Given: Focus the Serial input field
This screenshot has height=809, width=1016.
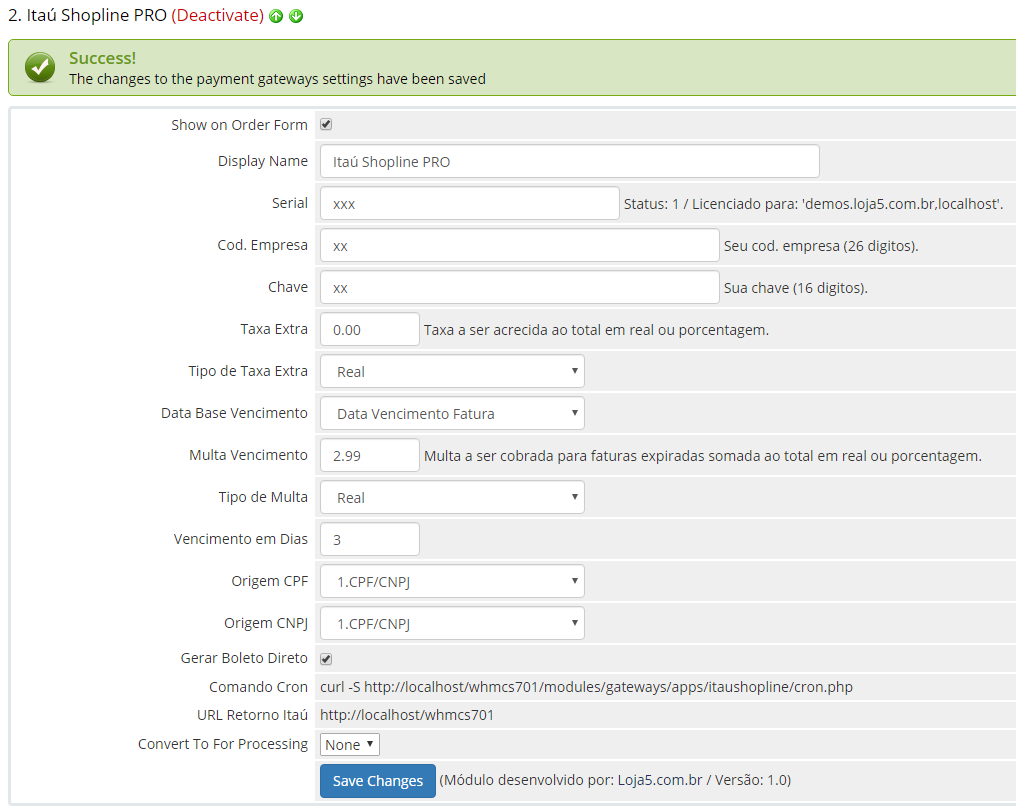Looking at the screenshot, I should pyautogui.click(x=469, y=203).
